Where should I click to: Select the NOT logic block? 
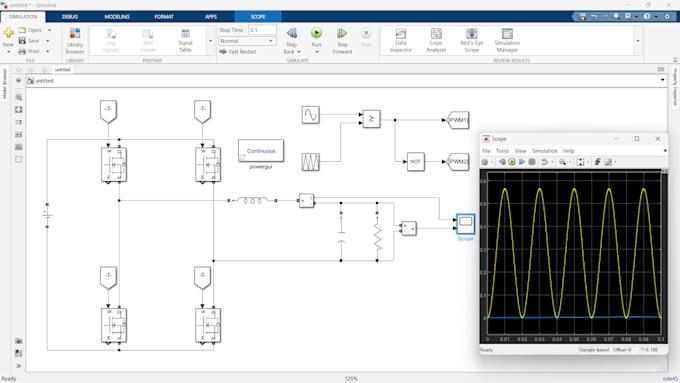tap(415, 162)
